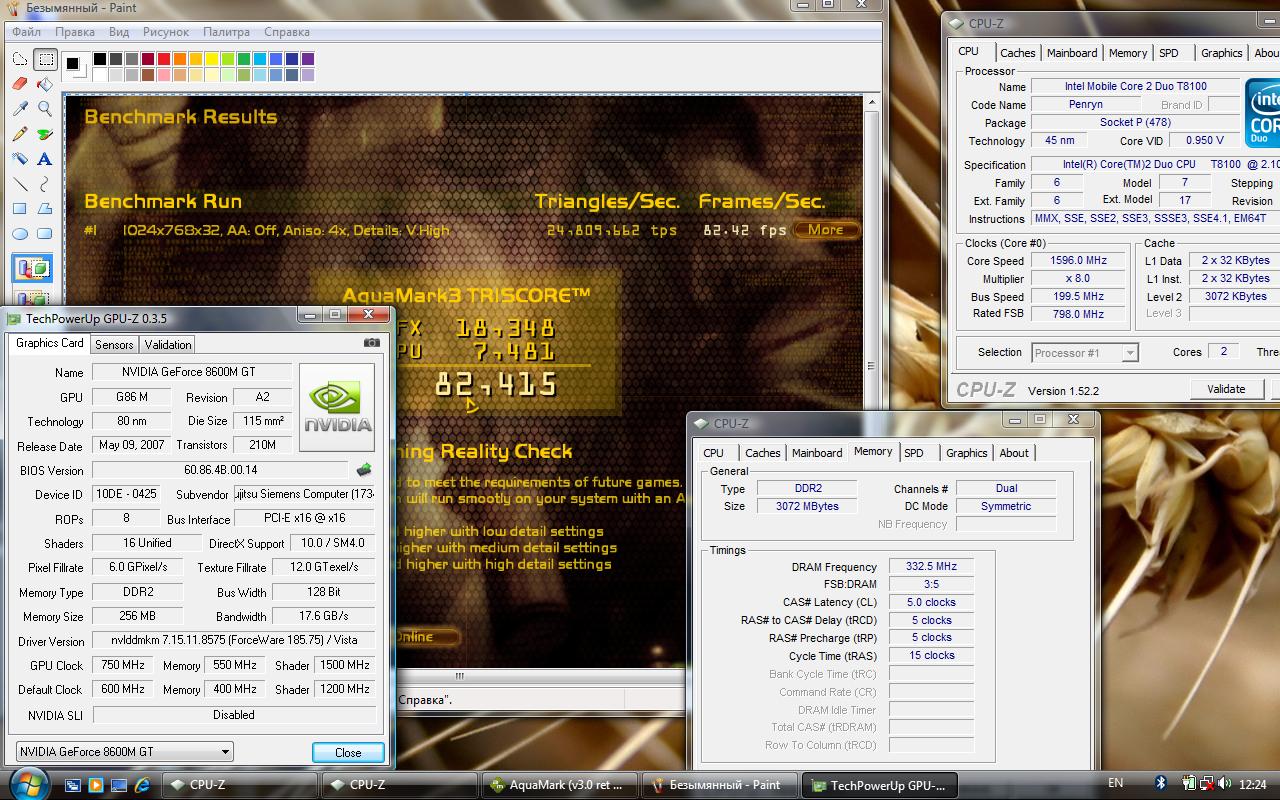Image resolution: width=1280 pixels, height=800 pixels.
Task: Pick the Eraser tool in Paint
Action: click(x=19, y=85)
